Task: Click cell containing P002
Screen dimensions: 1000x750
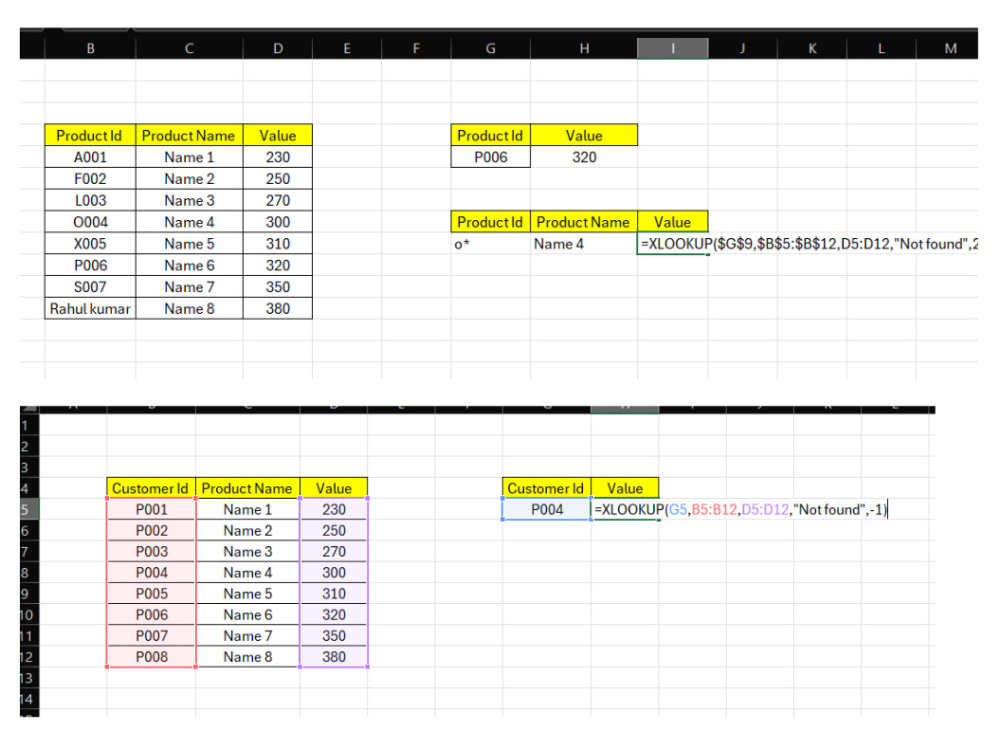Action: coord(152,531)
